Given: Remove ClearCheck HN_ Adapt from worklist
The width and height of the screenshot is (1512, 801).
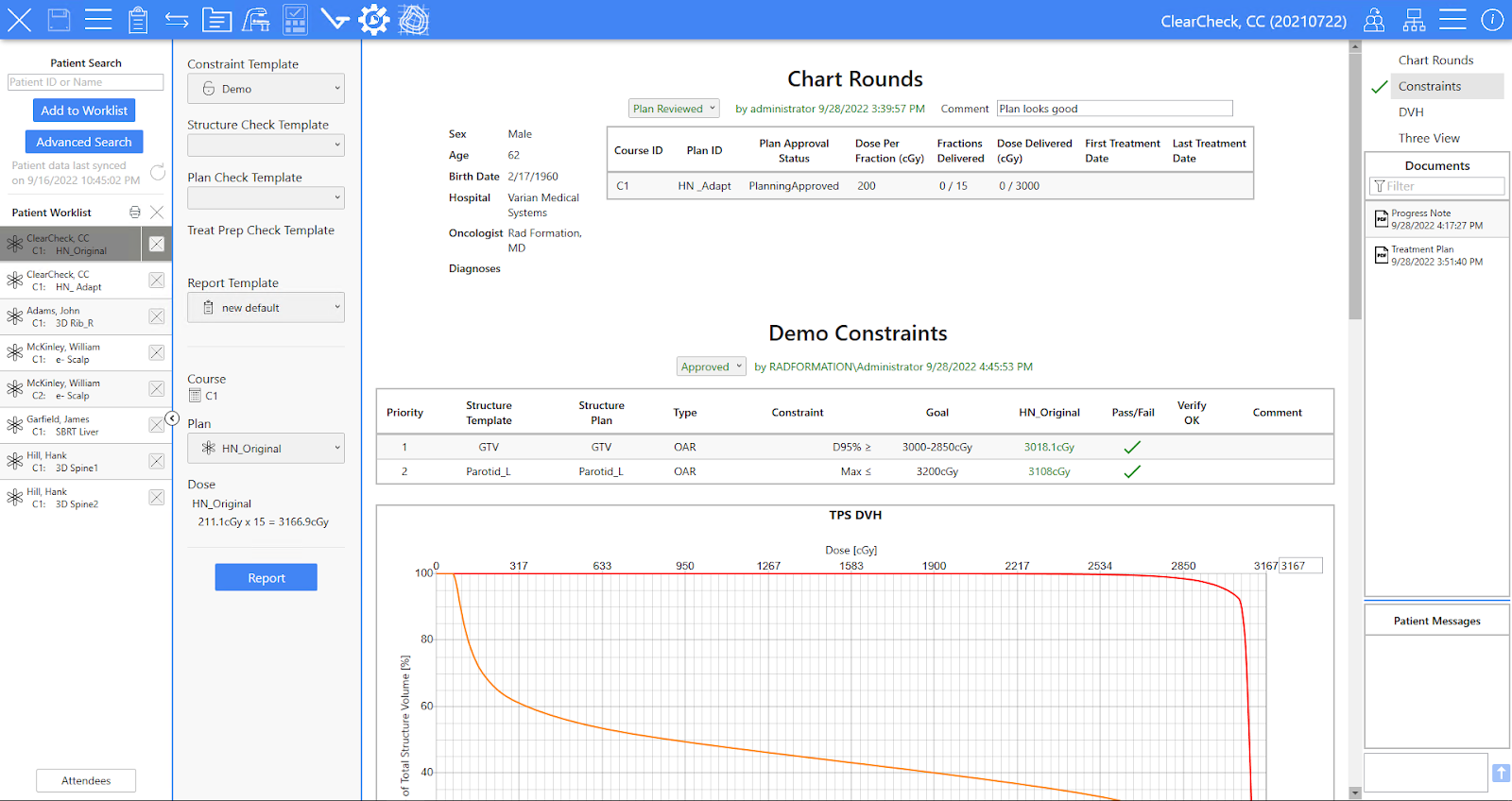Looking at the screenshot, I should pyautogui.click(x=157, y=281).
